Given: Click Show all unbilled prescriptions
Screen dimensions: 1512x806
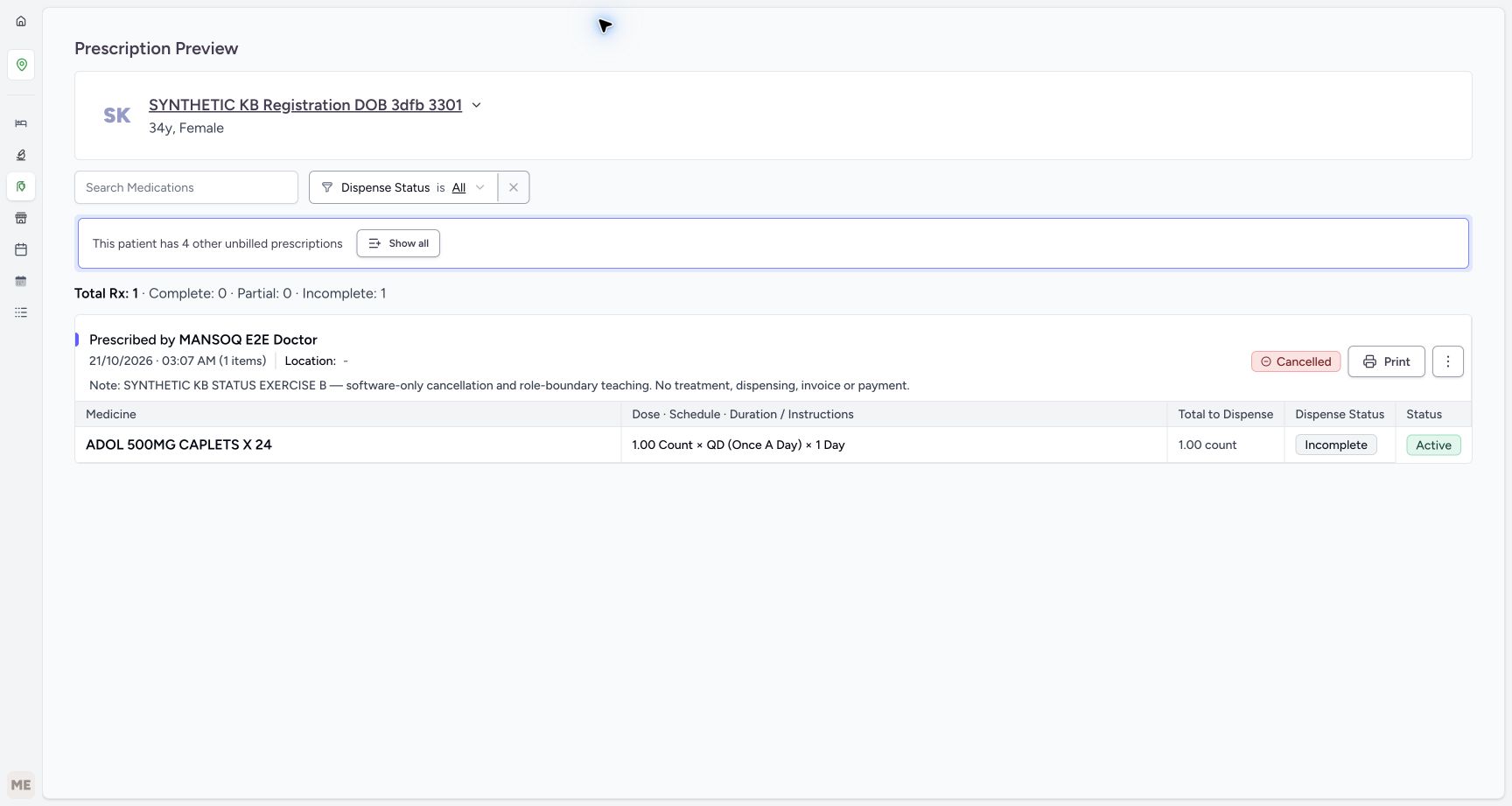Looking at the screenshot, I should 398,243.
